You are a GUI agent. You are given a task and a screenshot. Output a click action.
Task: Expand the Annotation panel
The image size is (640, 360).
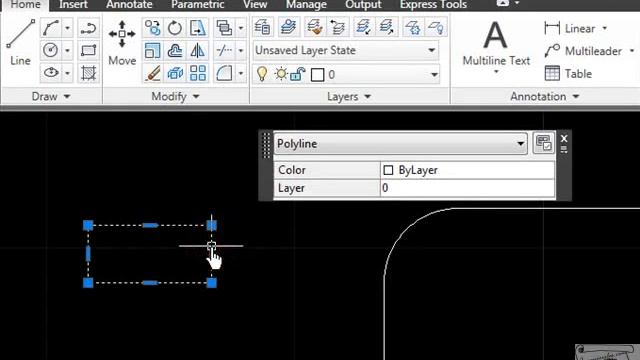click(545, 96)
